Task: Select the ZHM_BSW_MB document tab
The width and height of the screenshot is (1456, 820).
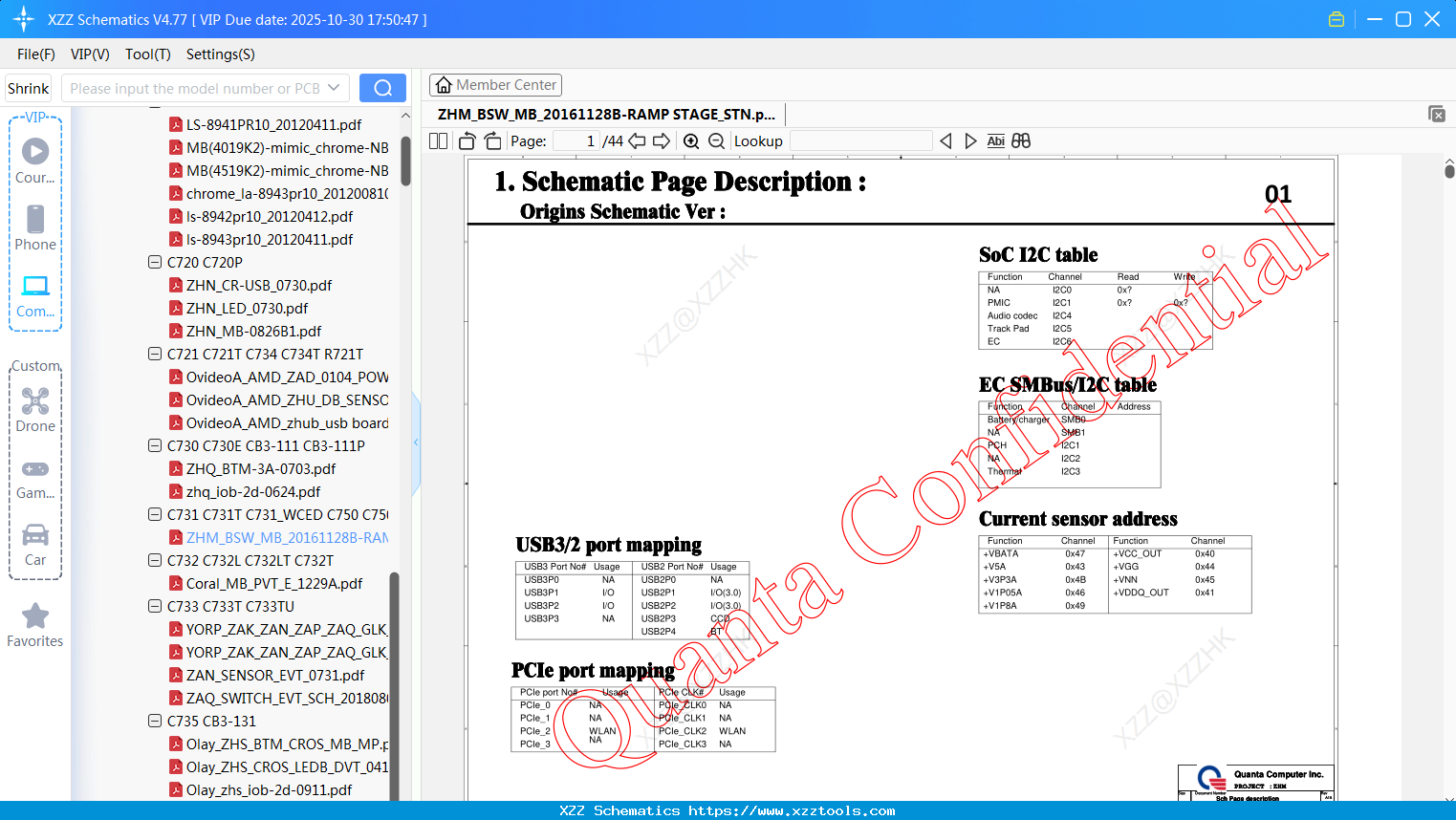Action: coord(606,114)
